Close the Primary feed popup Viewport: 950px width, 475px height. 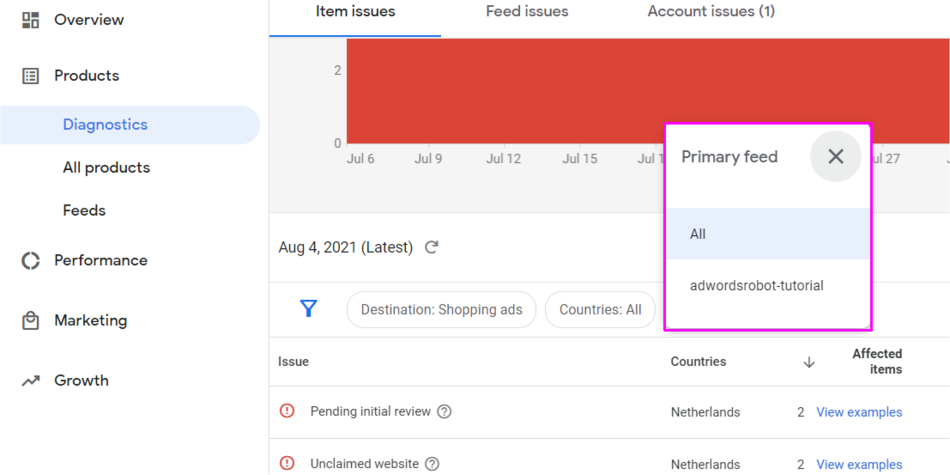[836, 156]
